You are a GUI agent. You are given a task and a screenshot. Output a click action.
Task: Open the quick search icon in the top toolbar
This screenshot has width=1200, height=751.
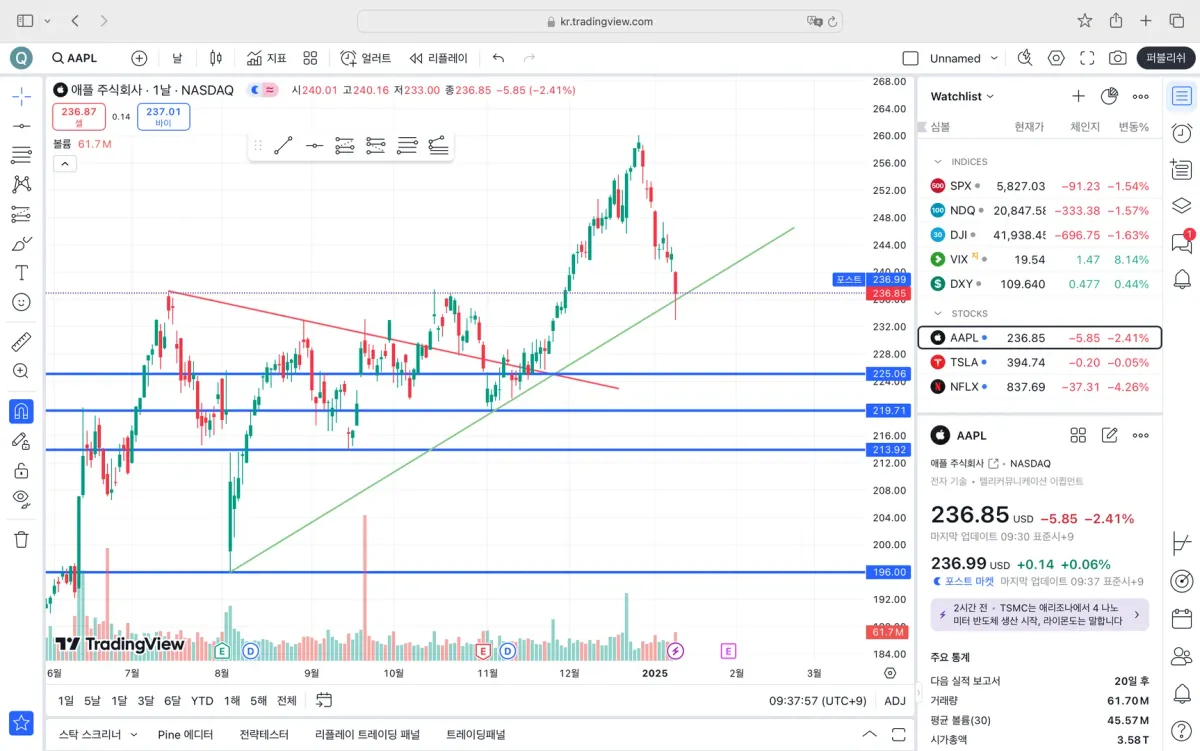click(x=1024, y=58)
